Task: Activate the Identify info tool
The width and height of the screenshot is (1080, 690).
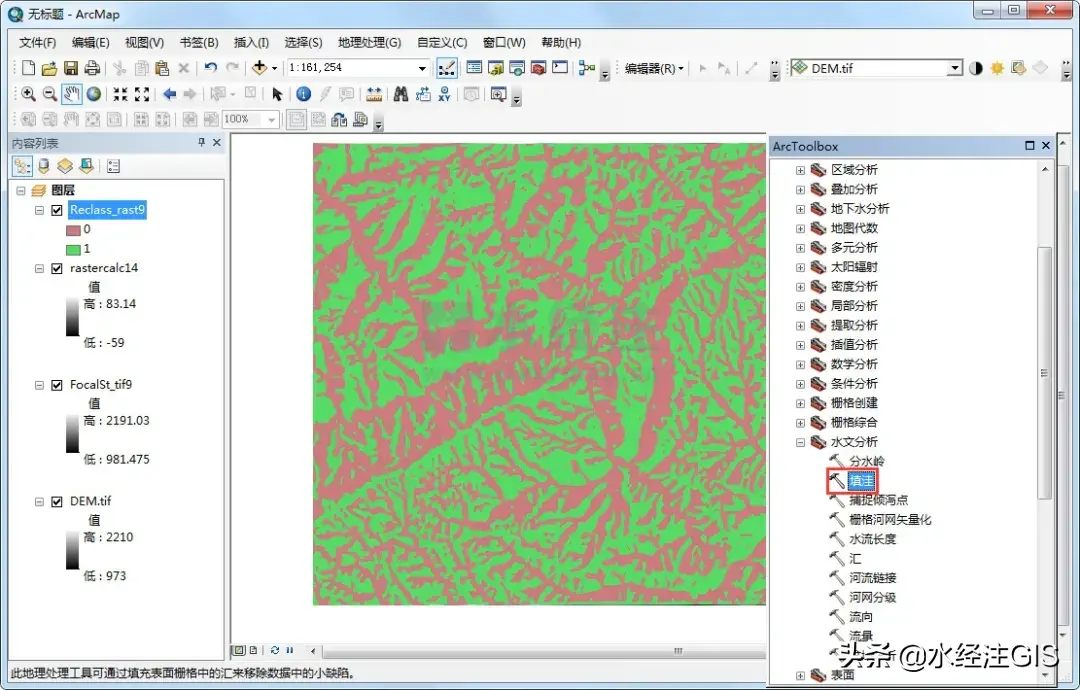Action: 303,94
